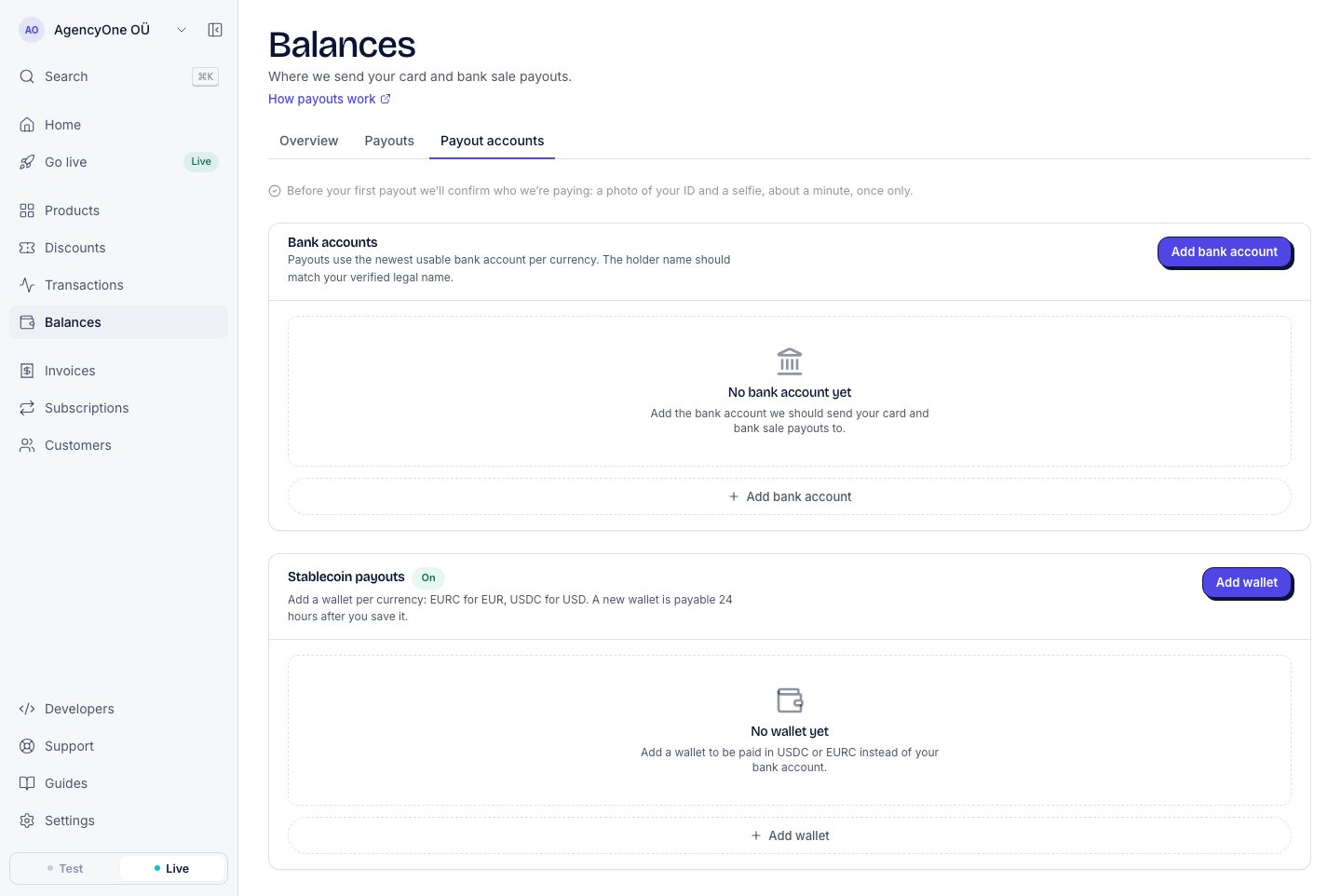Switch to Test mode
This screenshot has width=1341, height=896.
[x=65, y=868]
